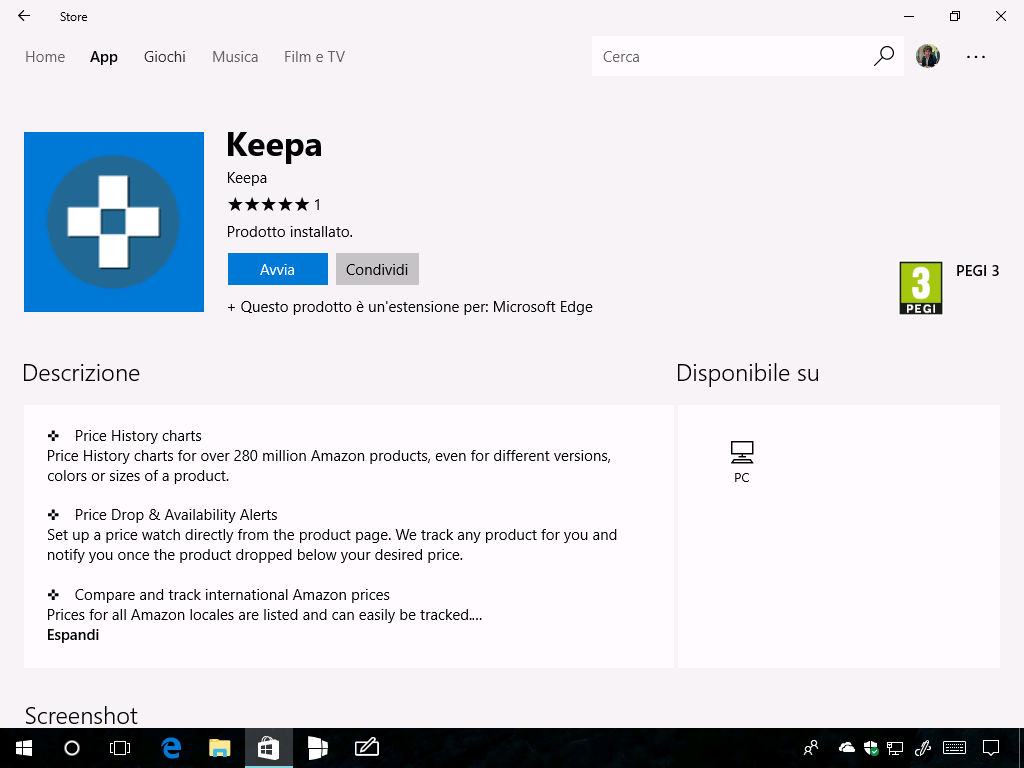Click the Store icon in taskbar

tap(268, 748)
